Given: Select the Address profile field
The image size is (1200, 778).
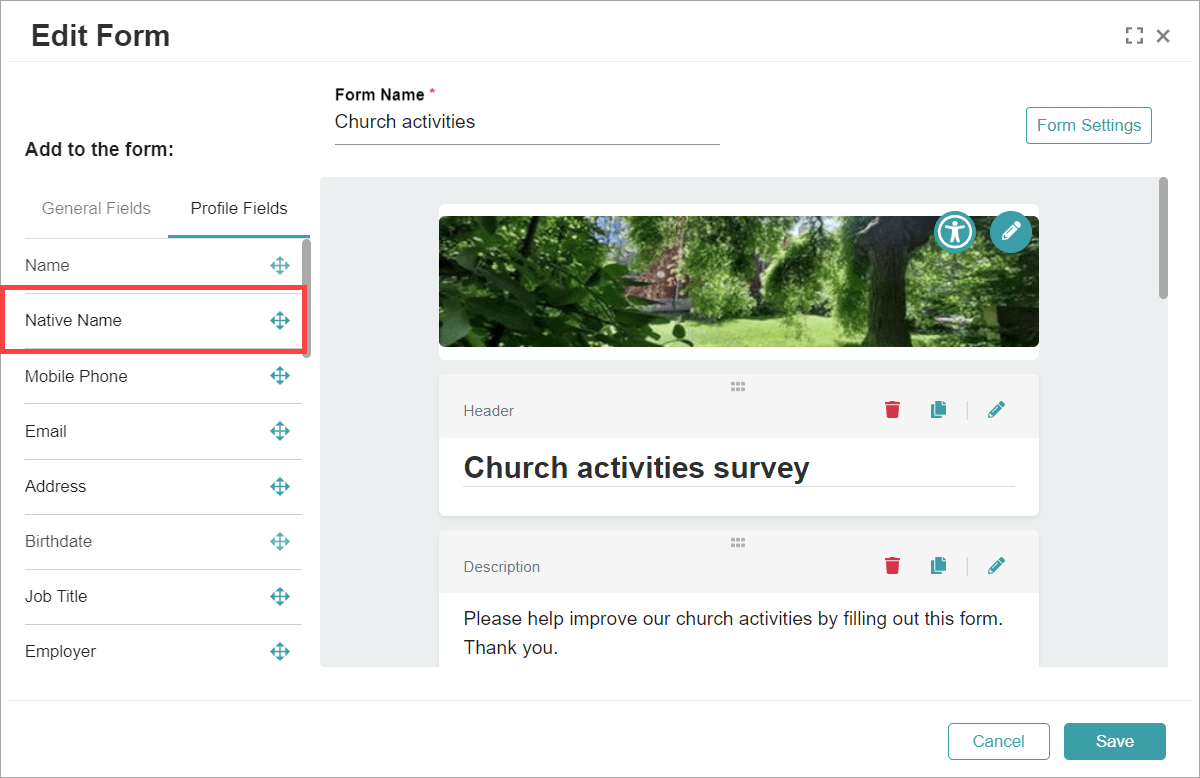Looking at the screenshot, I should [163, 487].
